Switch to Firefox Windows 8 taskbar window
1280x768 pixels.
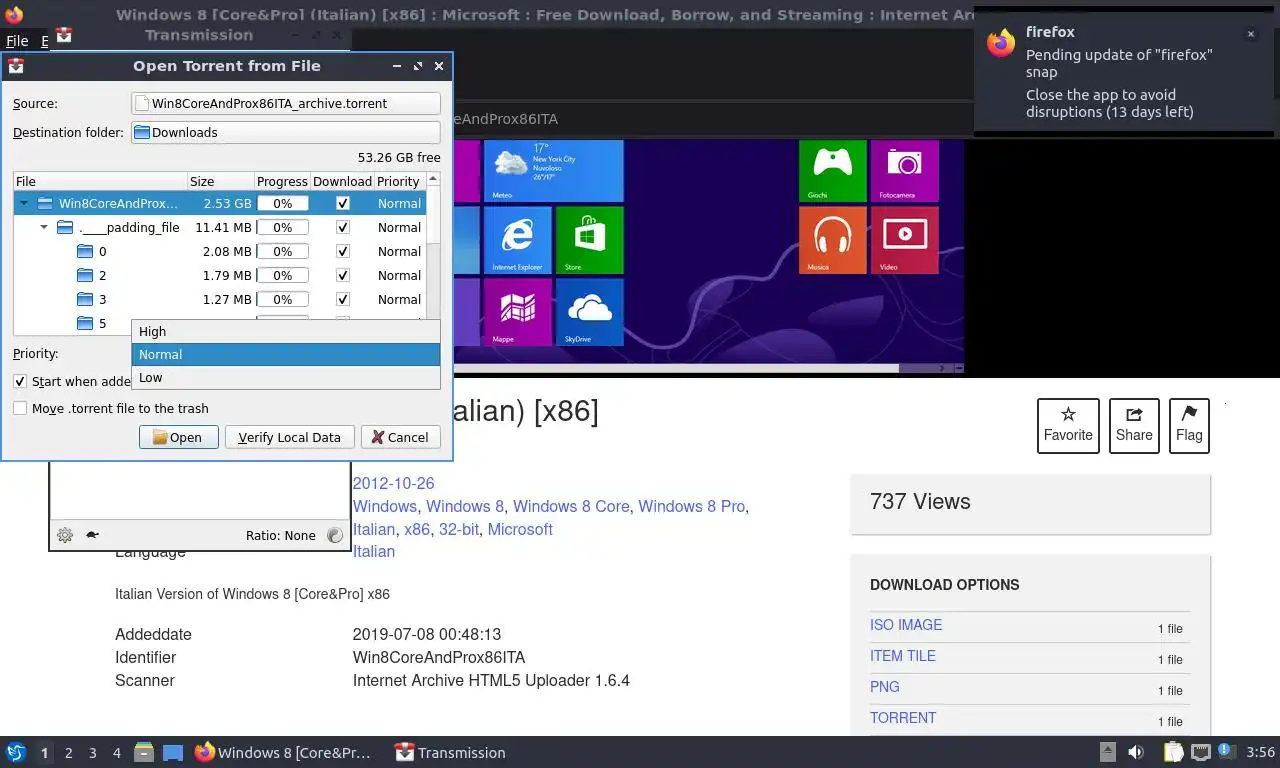pos(283,752)
